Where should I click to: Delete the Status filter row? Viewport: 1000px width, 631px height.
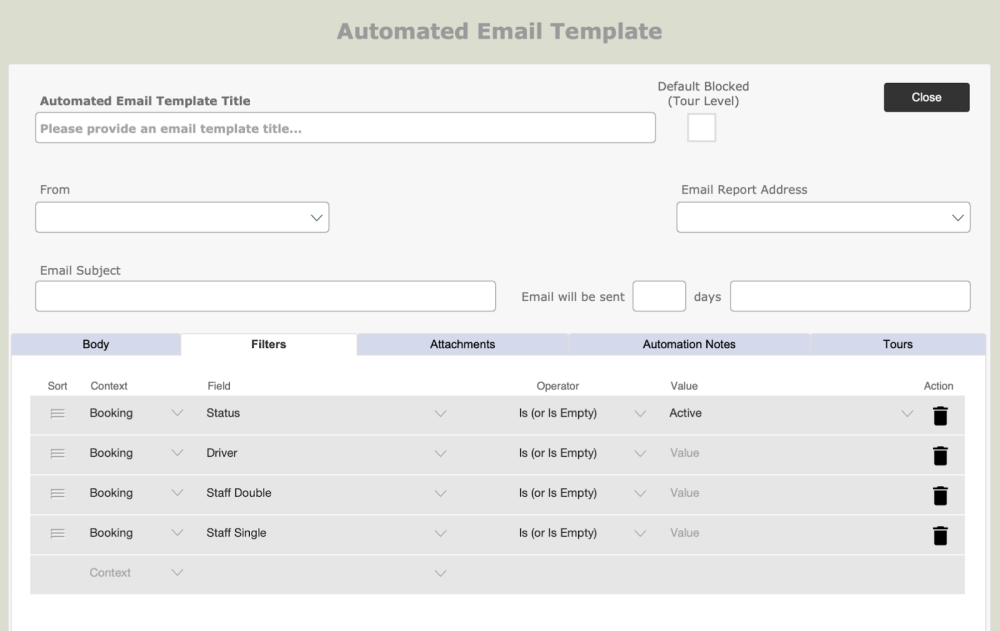940,415
